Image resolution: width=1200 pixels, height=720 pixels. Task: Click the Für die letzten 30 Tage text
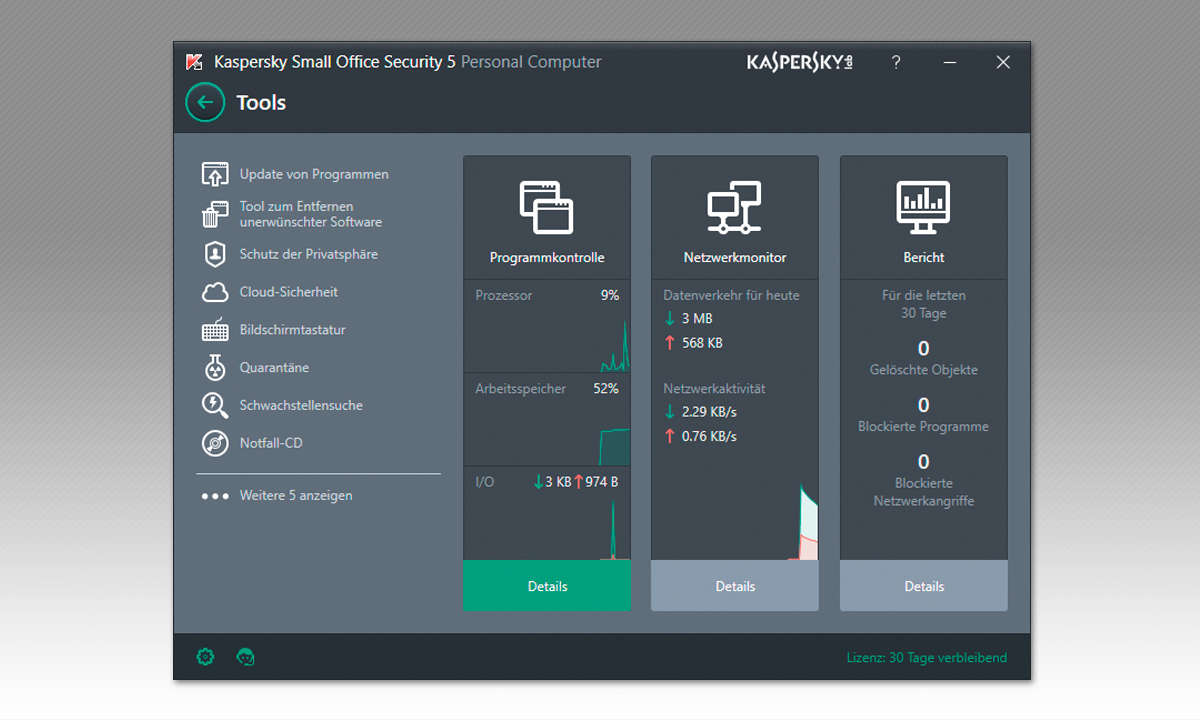click(x=924, y=304)
